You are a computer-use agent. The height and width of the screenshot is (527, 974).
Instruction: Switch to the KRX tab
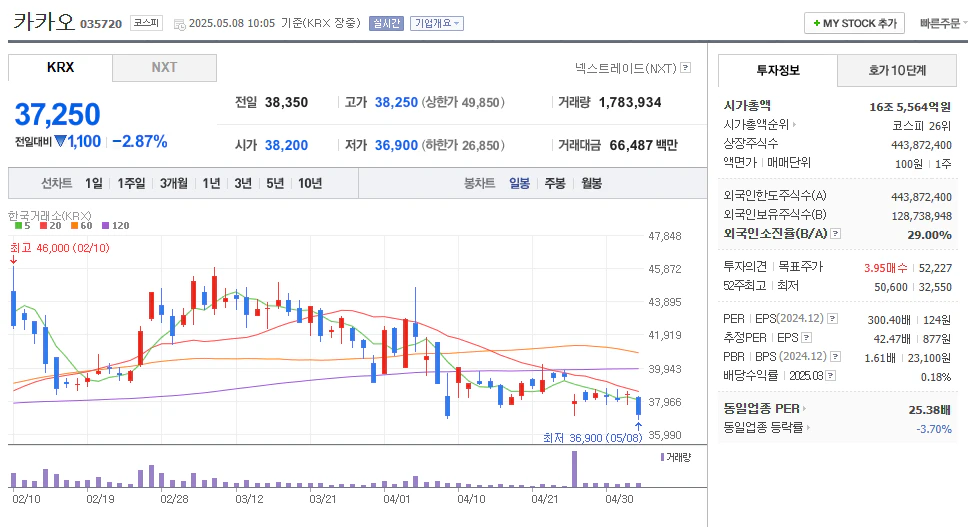pos(60,67)
